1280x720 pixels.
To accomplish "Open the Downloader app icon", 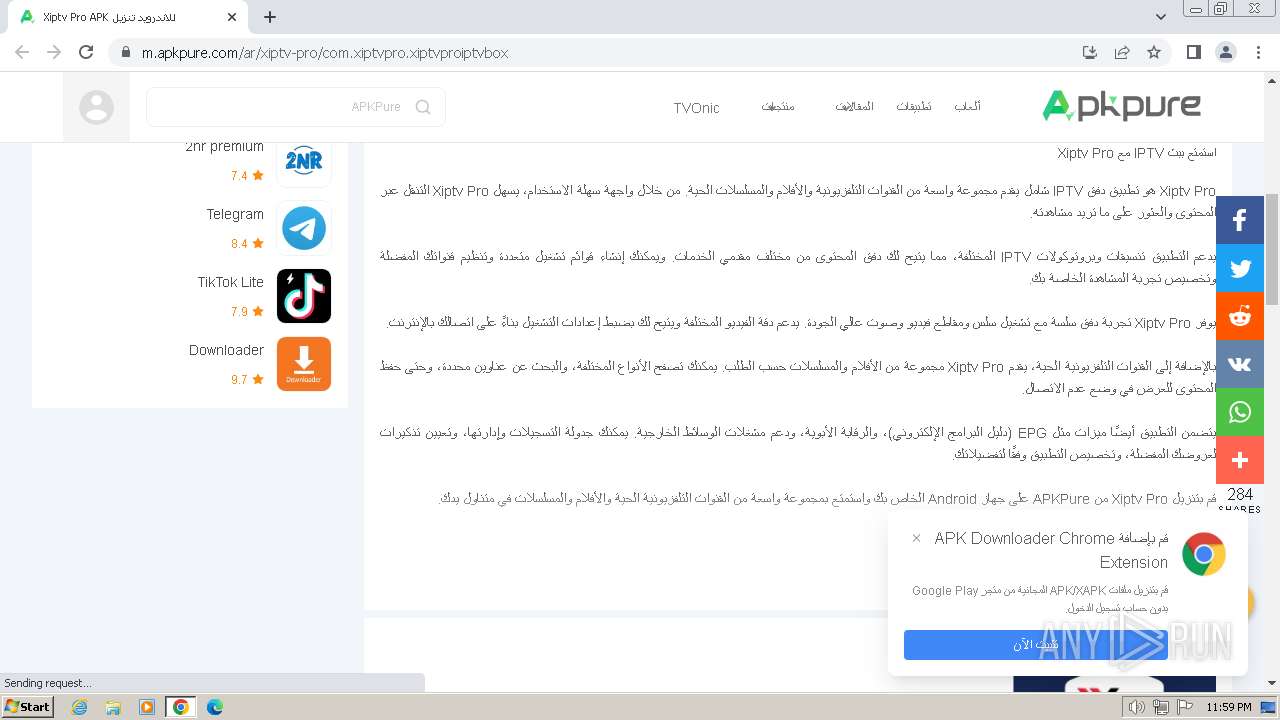I will click(x=304, y=364).
